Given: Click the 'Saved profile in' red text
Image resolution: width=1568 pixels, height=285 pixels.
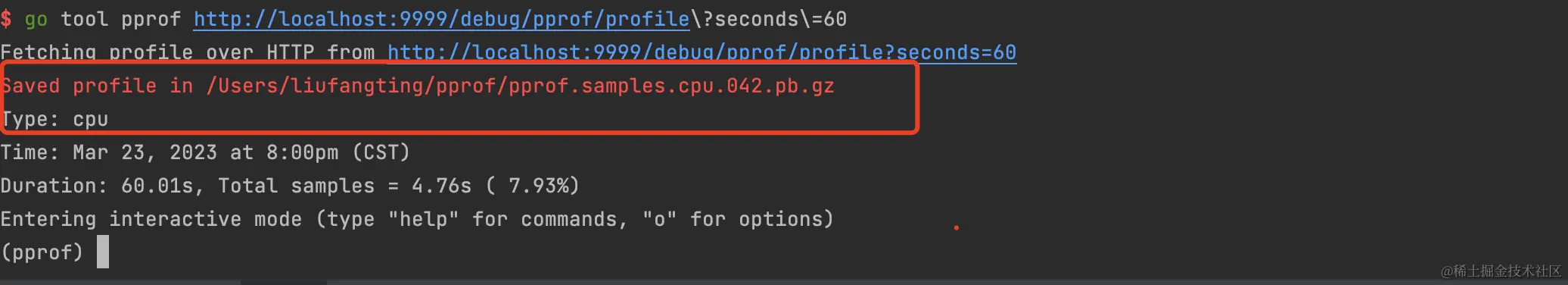Looking at the screenshot, I should [96, 86].
